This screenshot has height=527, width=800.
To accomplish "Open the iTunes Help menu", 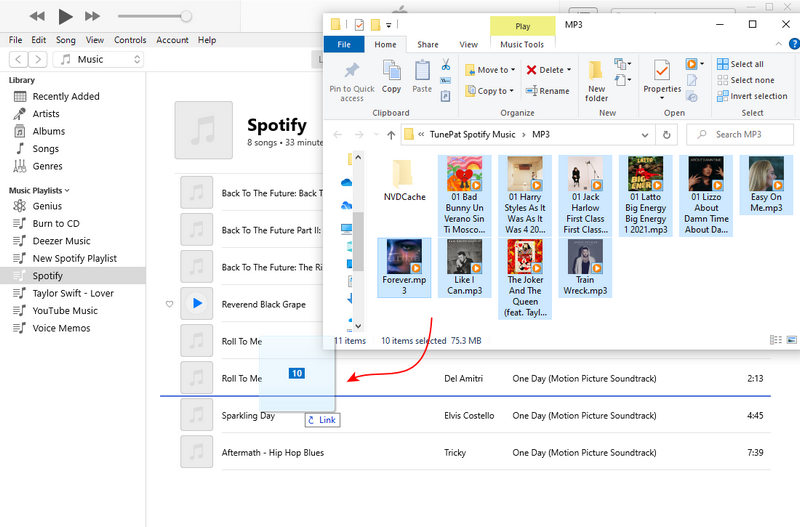I will [x=207, y=40].
